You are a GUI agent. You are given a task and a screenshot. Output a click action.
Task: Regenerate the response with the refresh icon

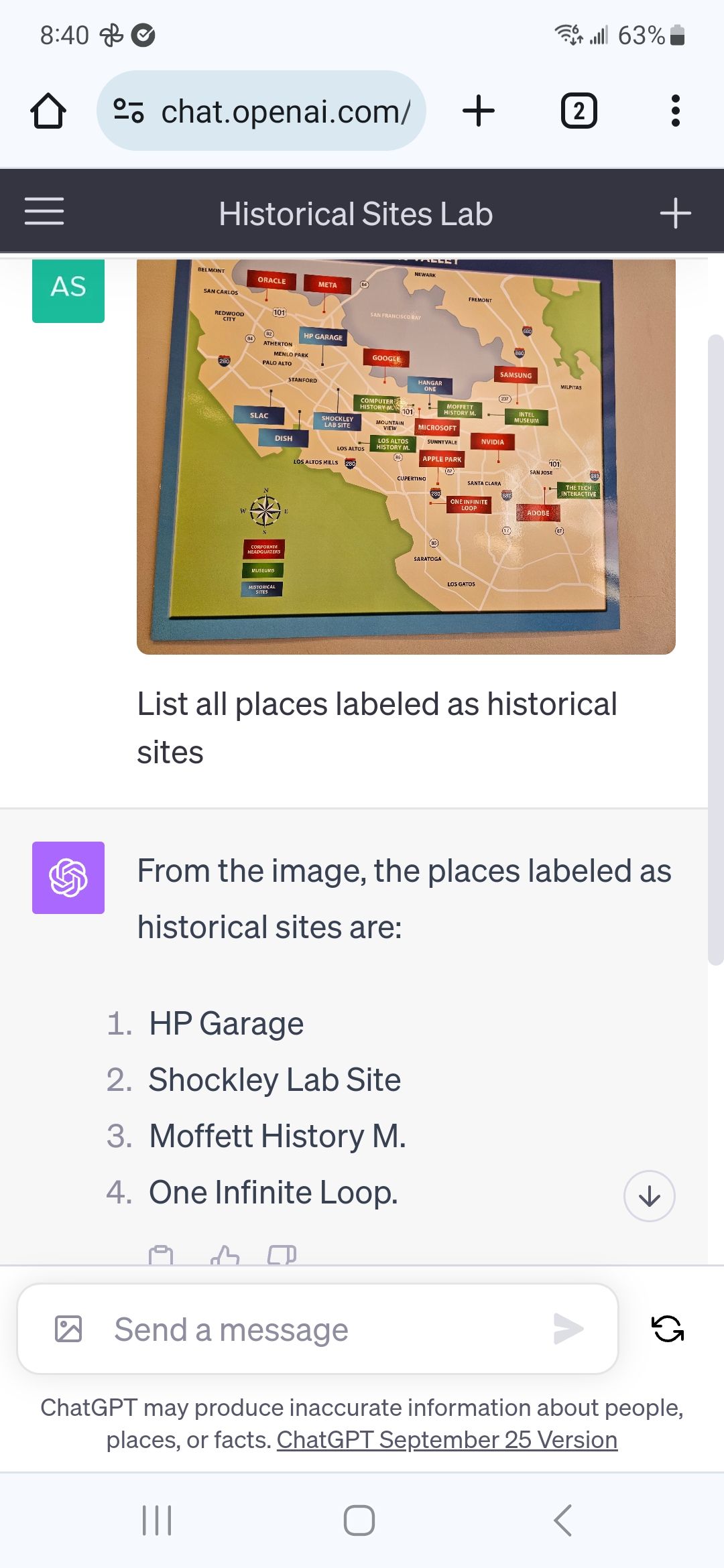pyautogui.click(x=668, y=1329)
